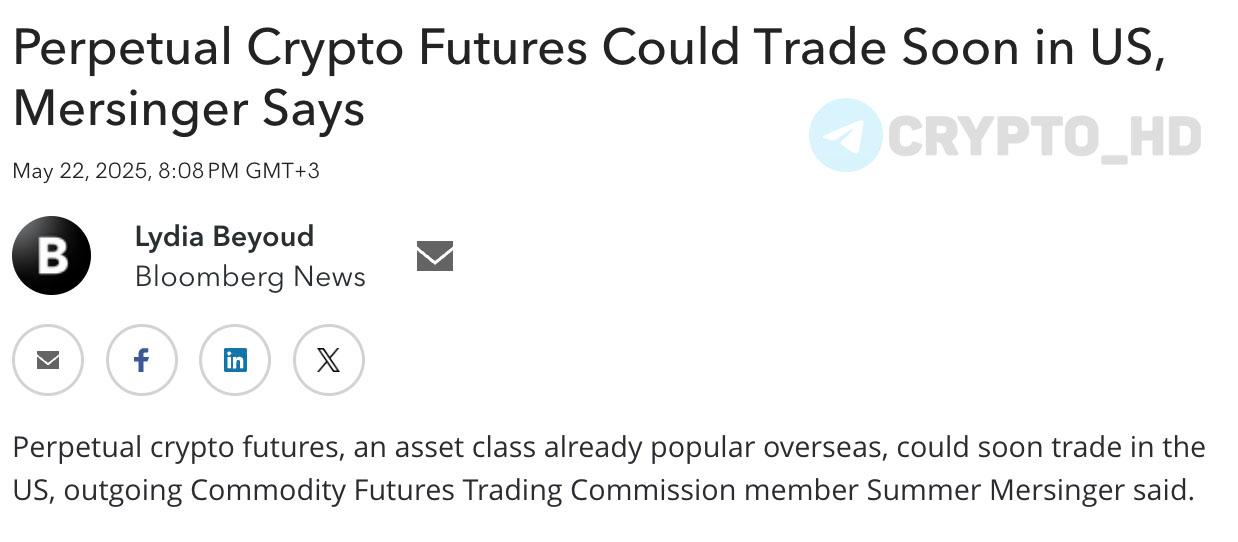Viewport: 1238px width, 542px height.
Task: Click the May 22, 2025 date
Action: tap(82, 171)
